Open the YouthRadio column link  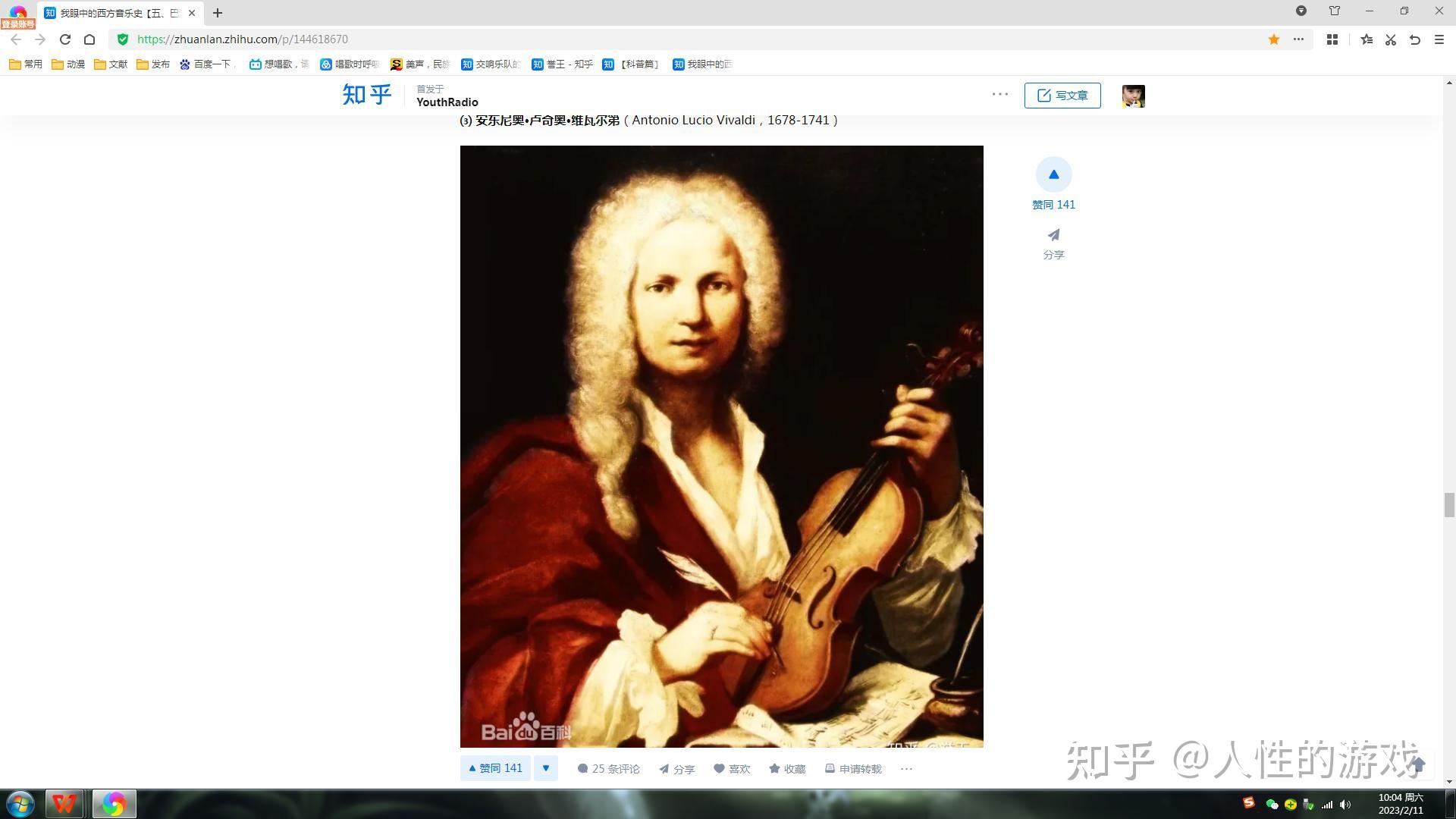point(447,102)
